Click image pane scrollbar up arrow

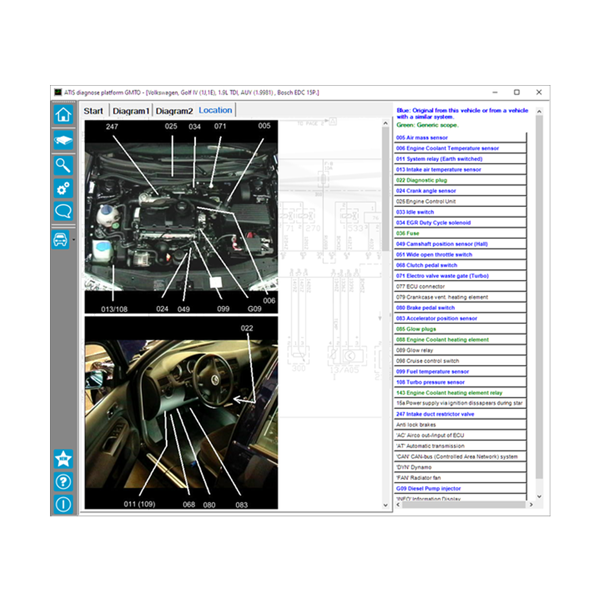[x=385, y=123]
